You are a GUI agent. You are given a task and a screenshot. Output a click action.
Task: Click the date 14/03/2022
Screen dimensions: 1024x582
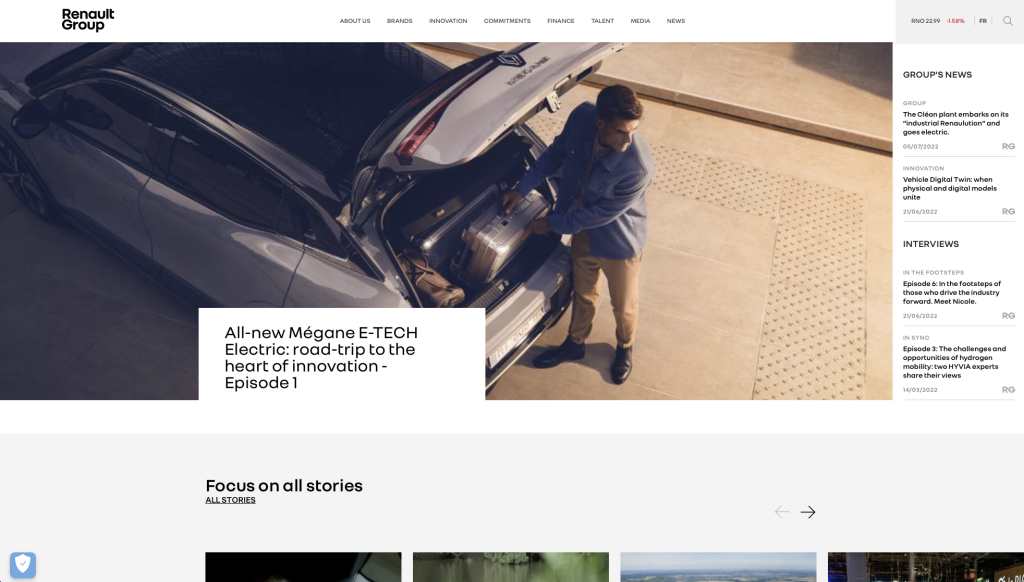point(920,390)
